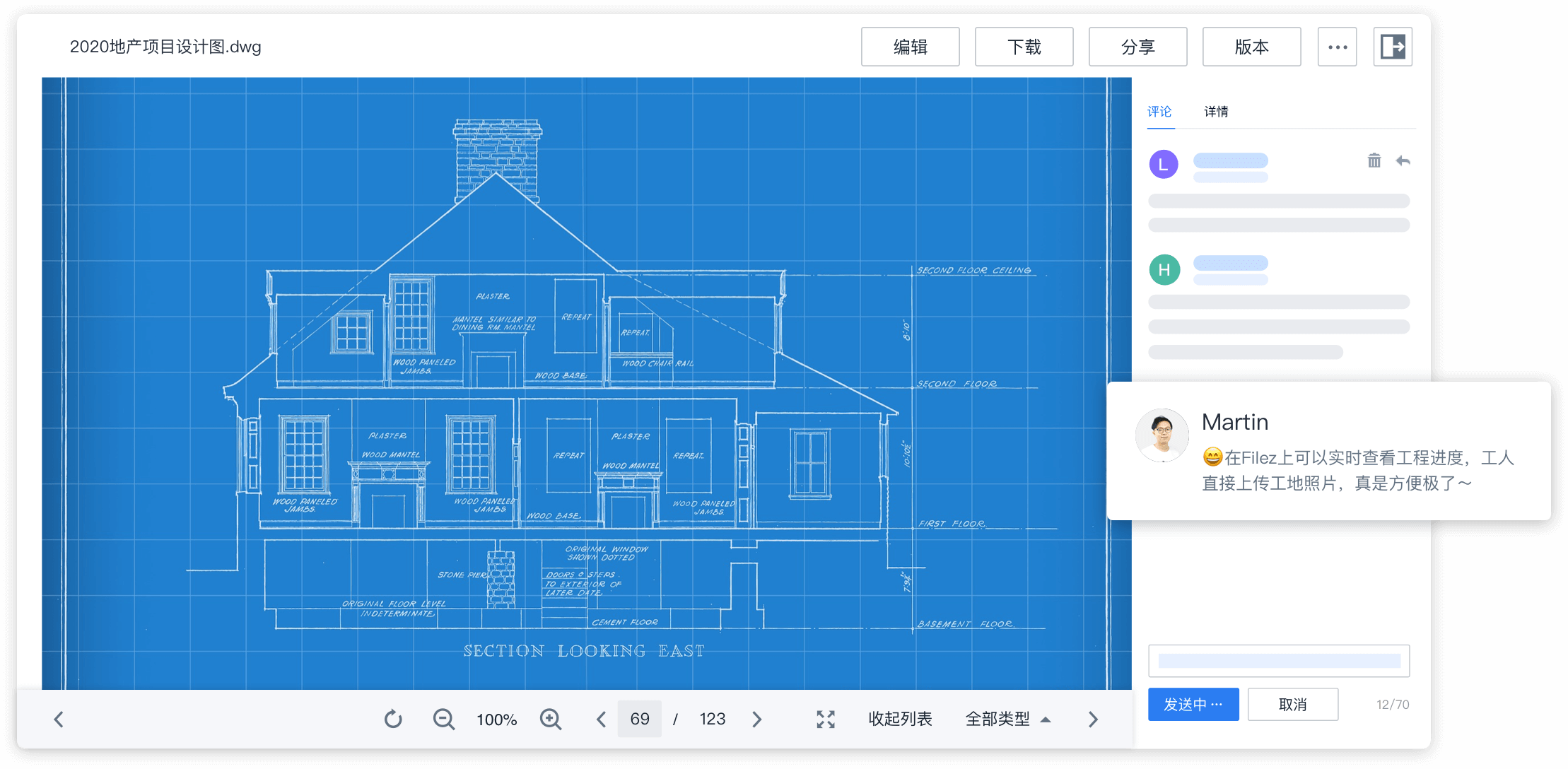Rotate the drawing with refresh icon

pyautogui.click(x=393, y=720)
